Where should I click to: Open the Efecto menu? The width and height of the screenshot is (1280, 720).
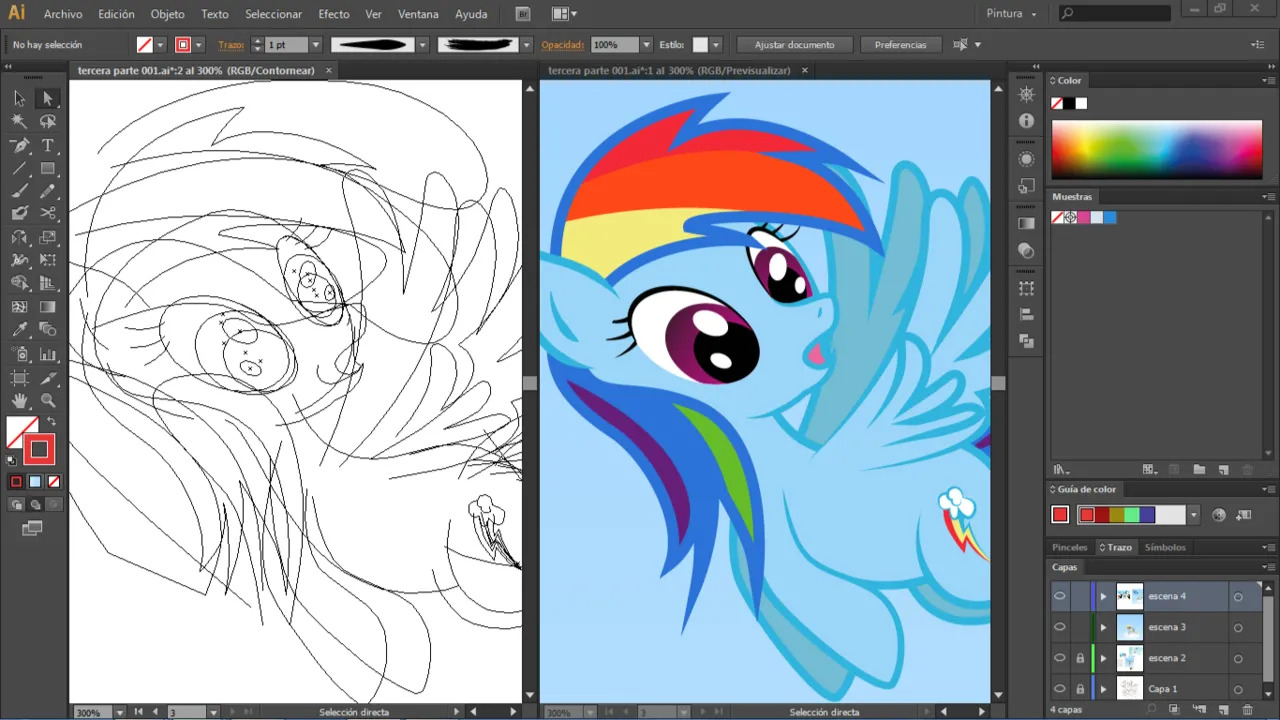[334, 14]
